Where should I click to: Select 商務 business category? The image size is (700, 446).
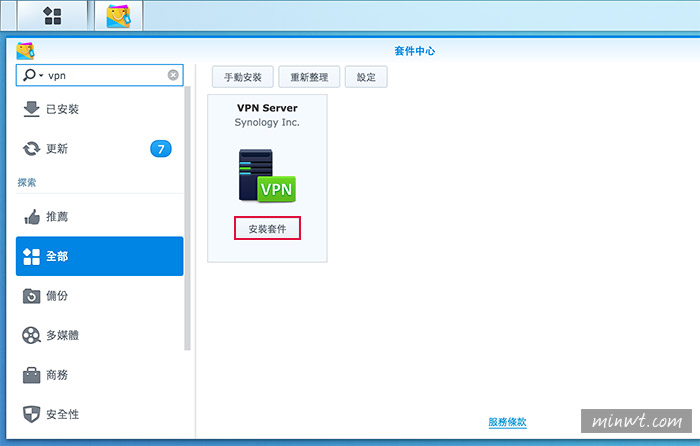click(x=100, y=375)
